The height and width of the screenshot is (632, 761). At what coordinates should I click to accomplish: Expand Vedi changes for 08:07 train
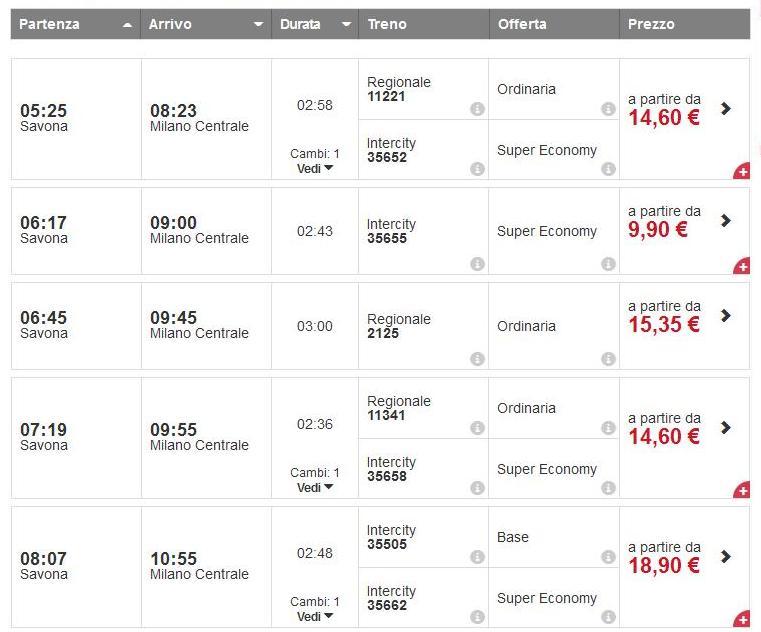pos(315,616)
